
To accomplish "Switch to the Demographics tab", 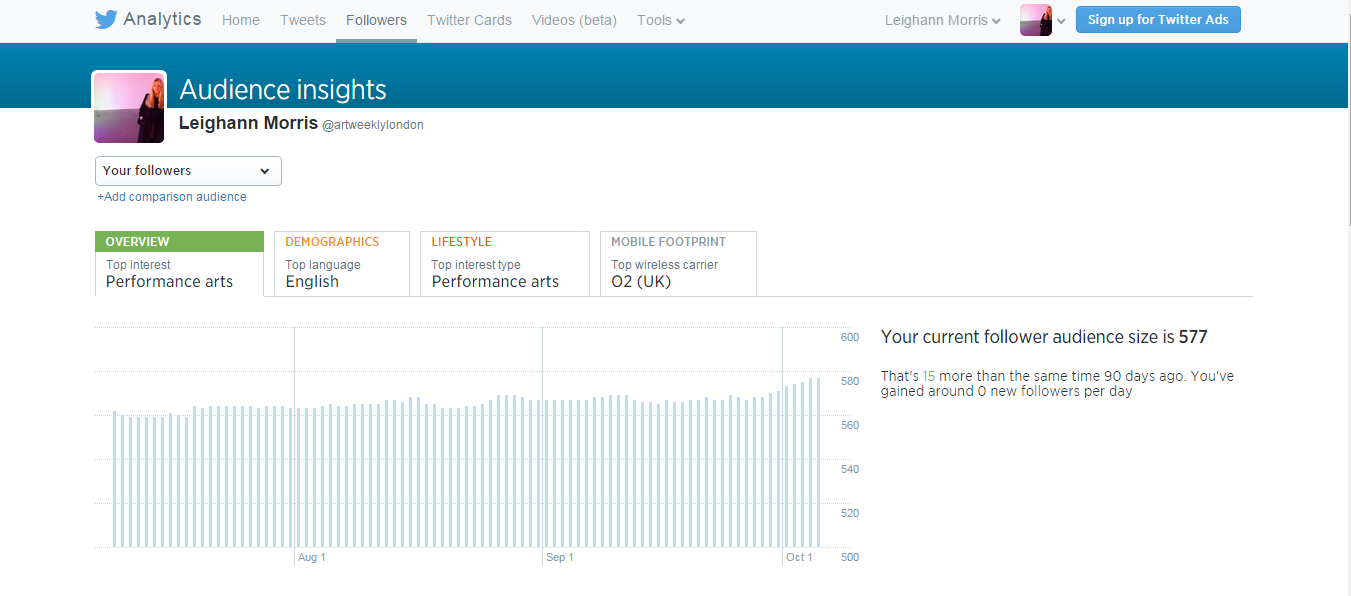I will point(341,263).
